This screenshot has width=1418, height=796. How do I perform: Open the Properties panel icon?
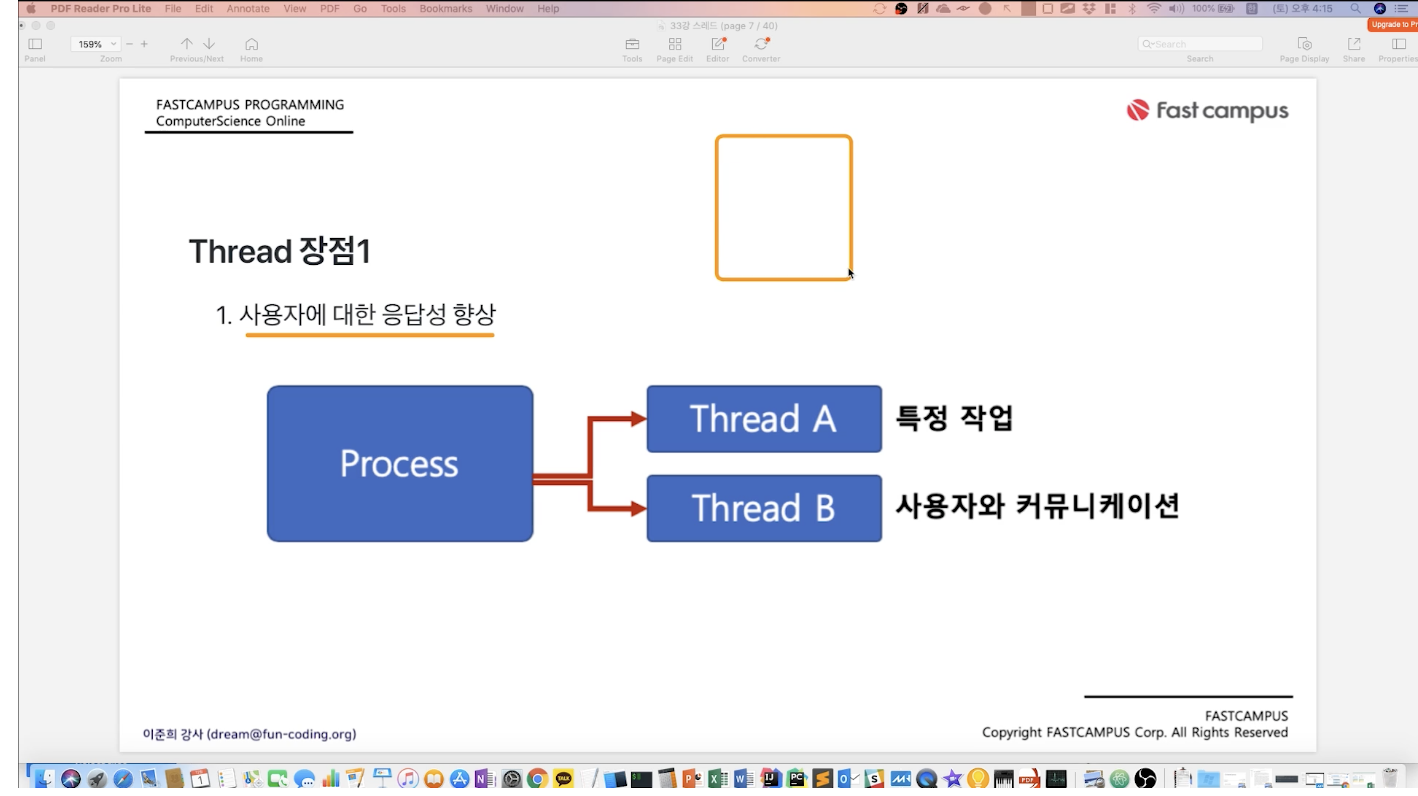[1398, 44]
